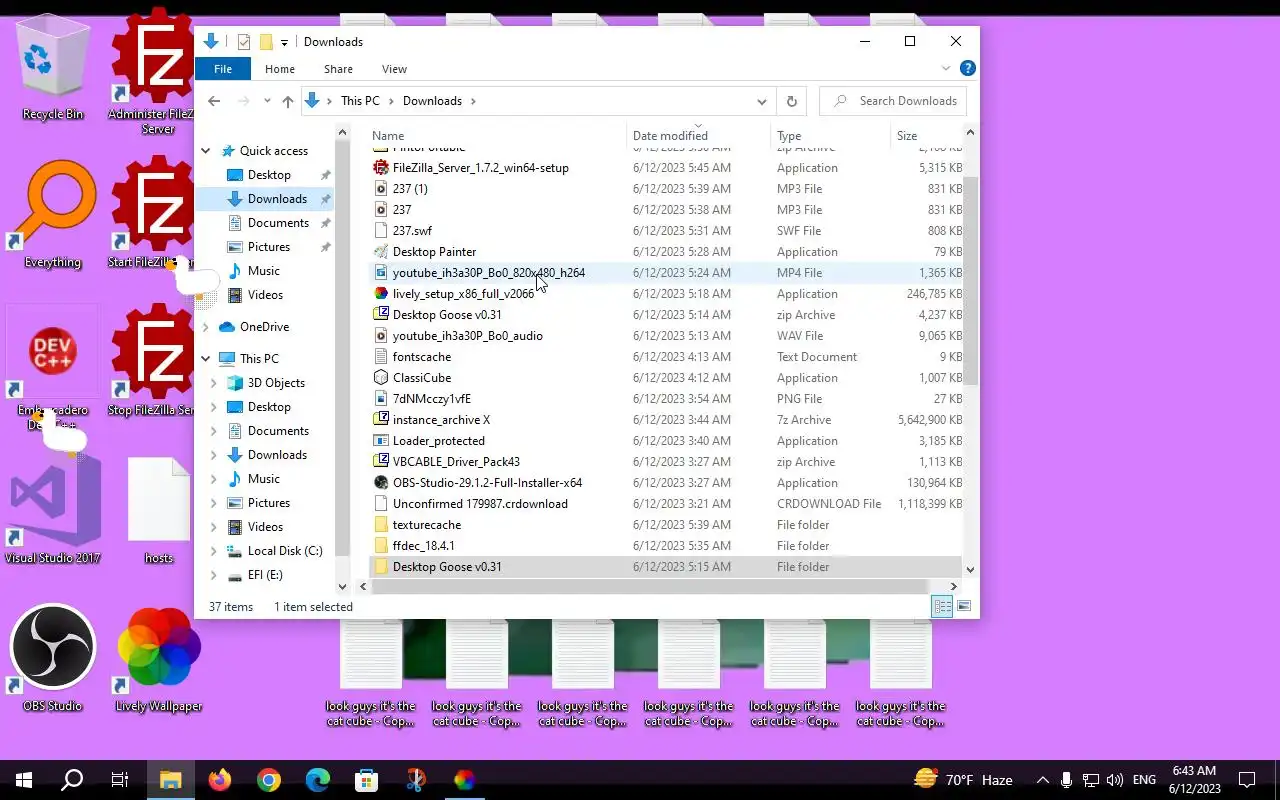Click the weather widget showing 70°F Haze

[963, 780]
